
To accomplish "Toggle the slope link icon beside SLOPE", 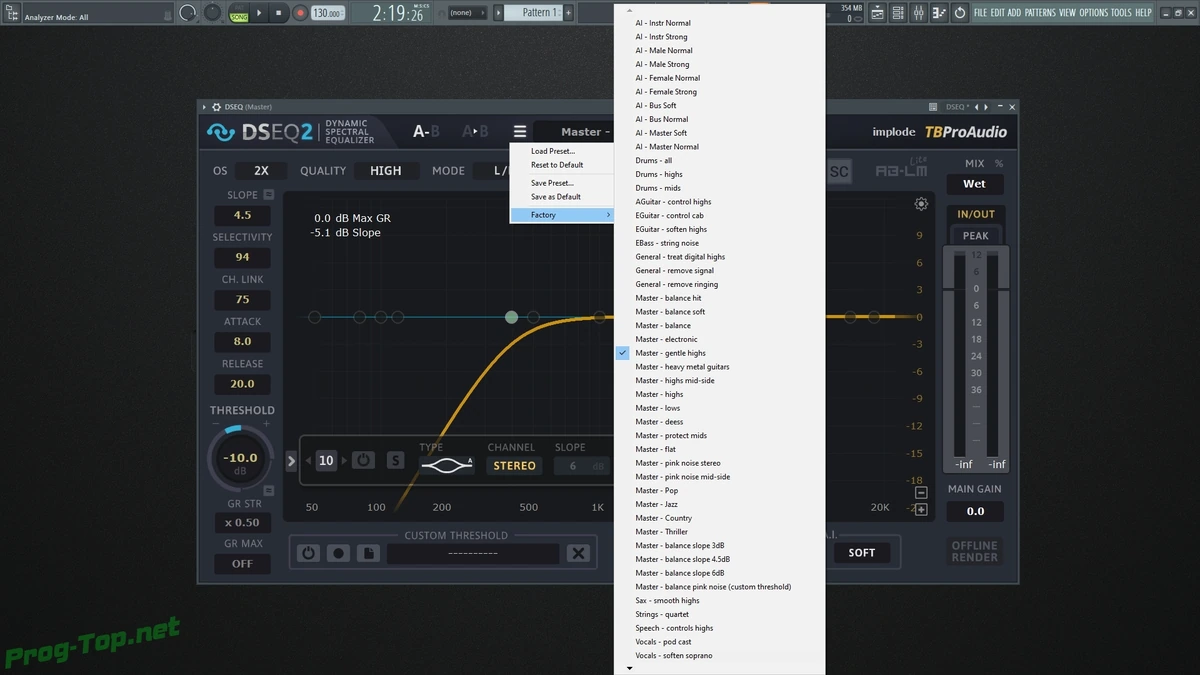I will (268, 195).
